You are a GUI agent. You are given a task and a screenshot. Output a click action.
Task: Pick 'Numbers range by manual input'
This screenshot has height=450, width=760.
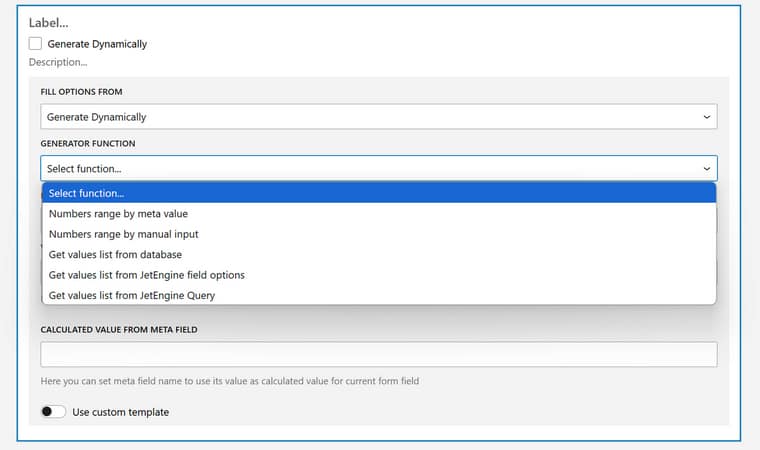click(123, 234)
